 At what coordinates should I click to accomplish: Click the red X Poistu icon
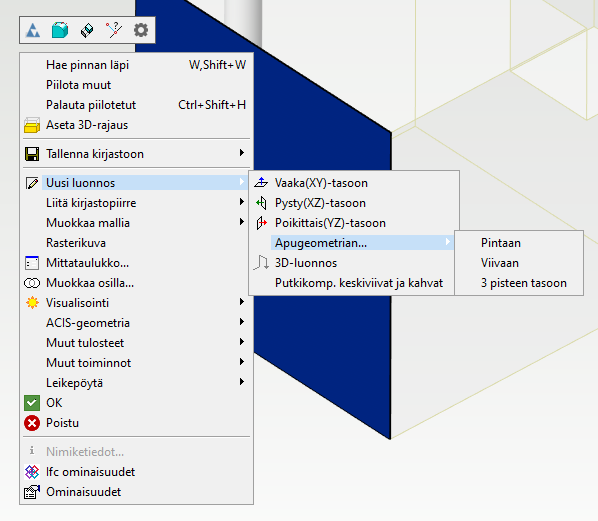(x=32, y=423)
